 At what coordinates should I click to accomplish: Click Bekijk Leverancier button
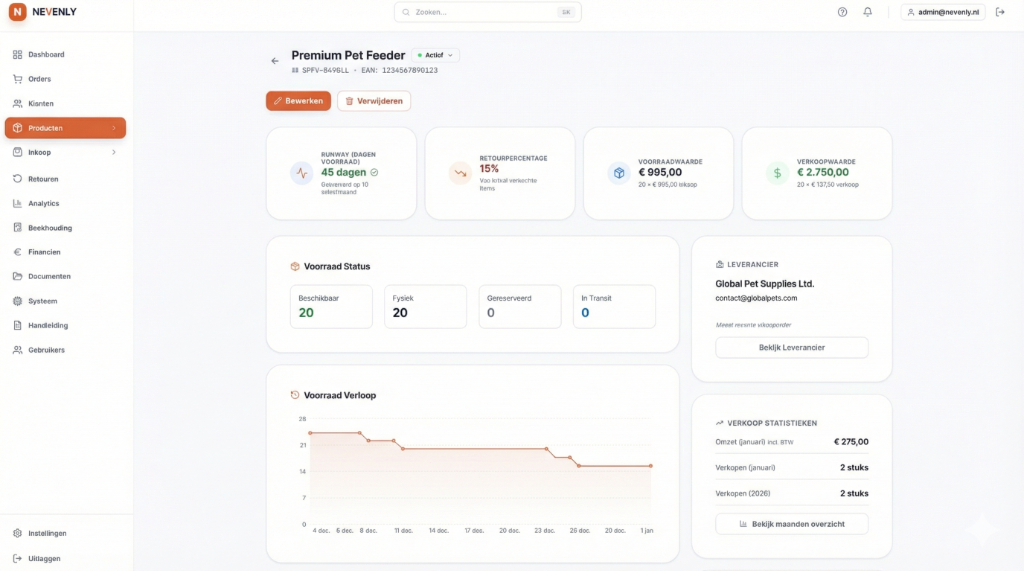pyautogui.click(x=792, y=348)
